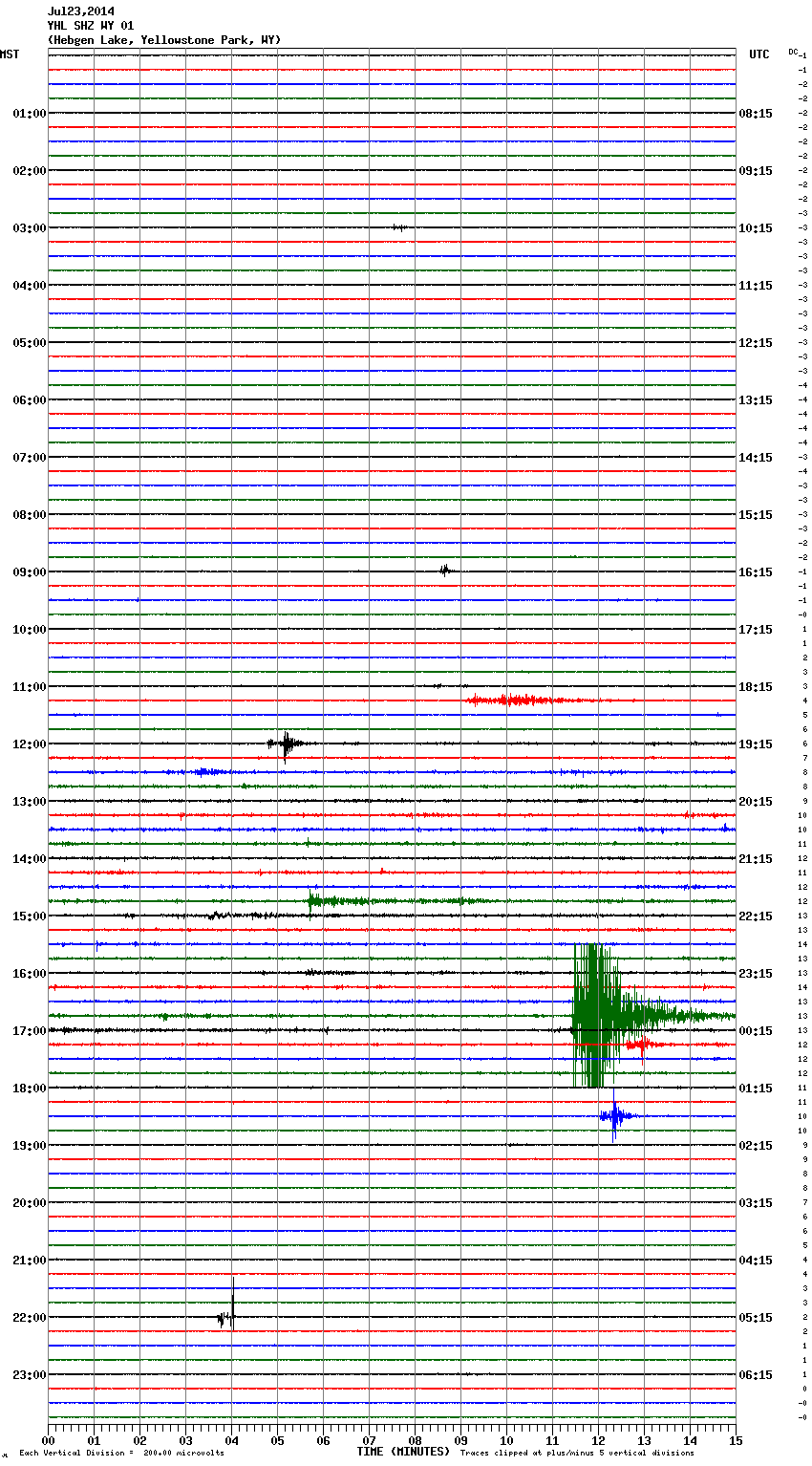Click the Traces clipped footnote text

577,1454
